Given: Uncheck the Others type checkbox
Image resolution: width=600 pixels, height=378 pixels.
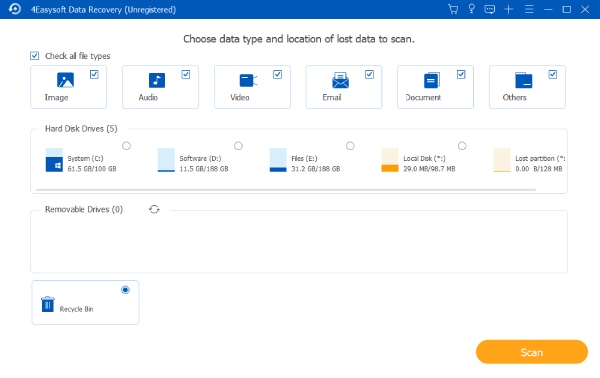Looking at the screenshot, I should (553, 74).
